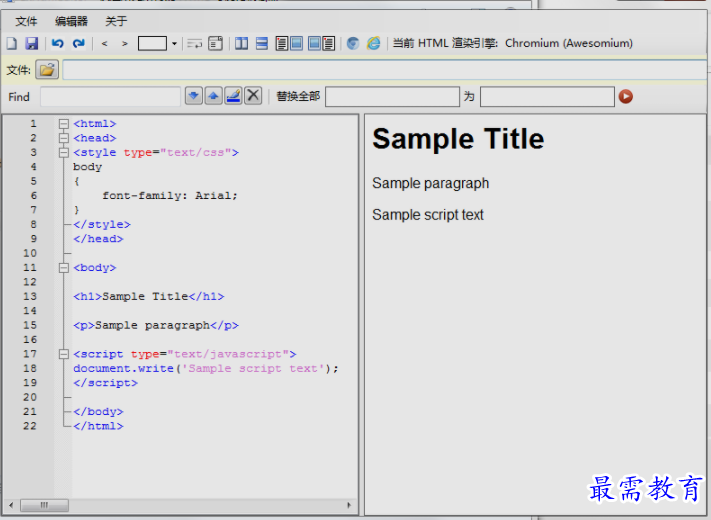Redo the last undone edit
Screen dimensions: 711x520
click(79, 44)
